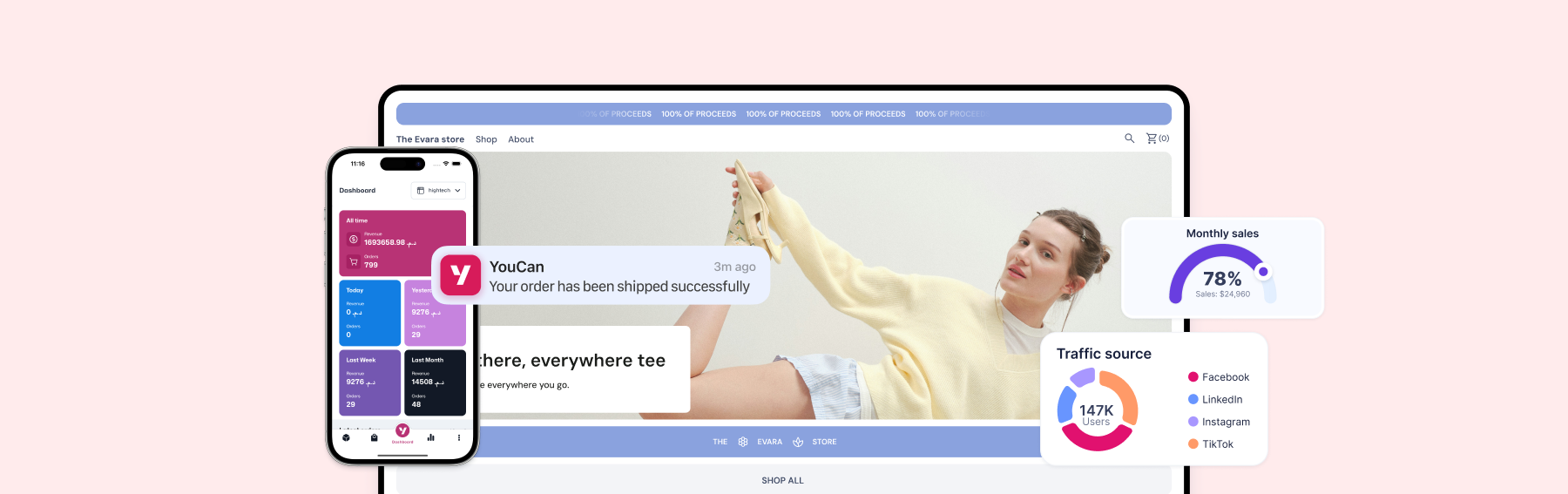The image size is (1568, 494).
Task: Tap the Last Week stats card
Action: pyautogui.click(x=369, y=382)
